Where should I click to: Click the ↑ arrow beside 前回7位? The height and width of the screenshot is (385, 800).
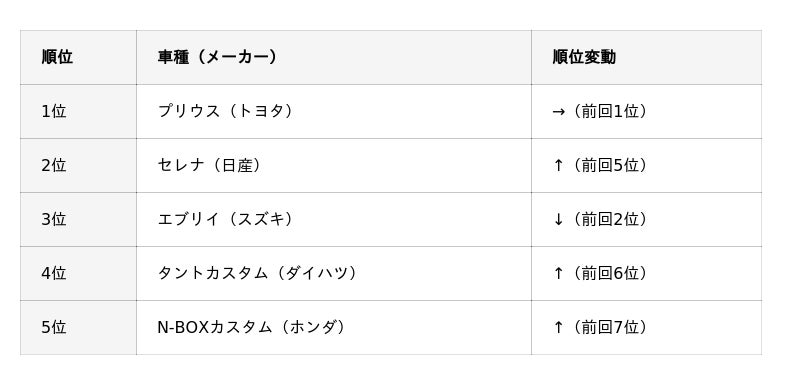558,327
